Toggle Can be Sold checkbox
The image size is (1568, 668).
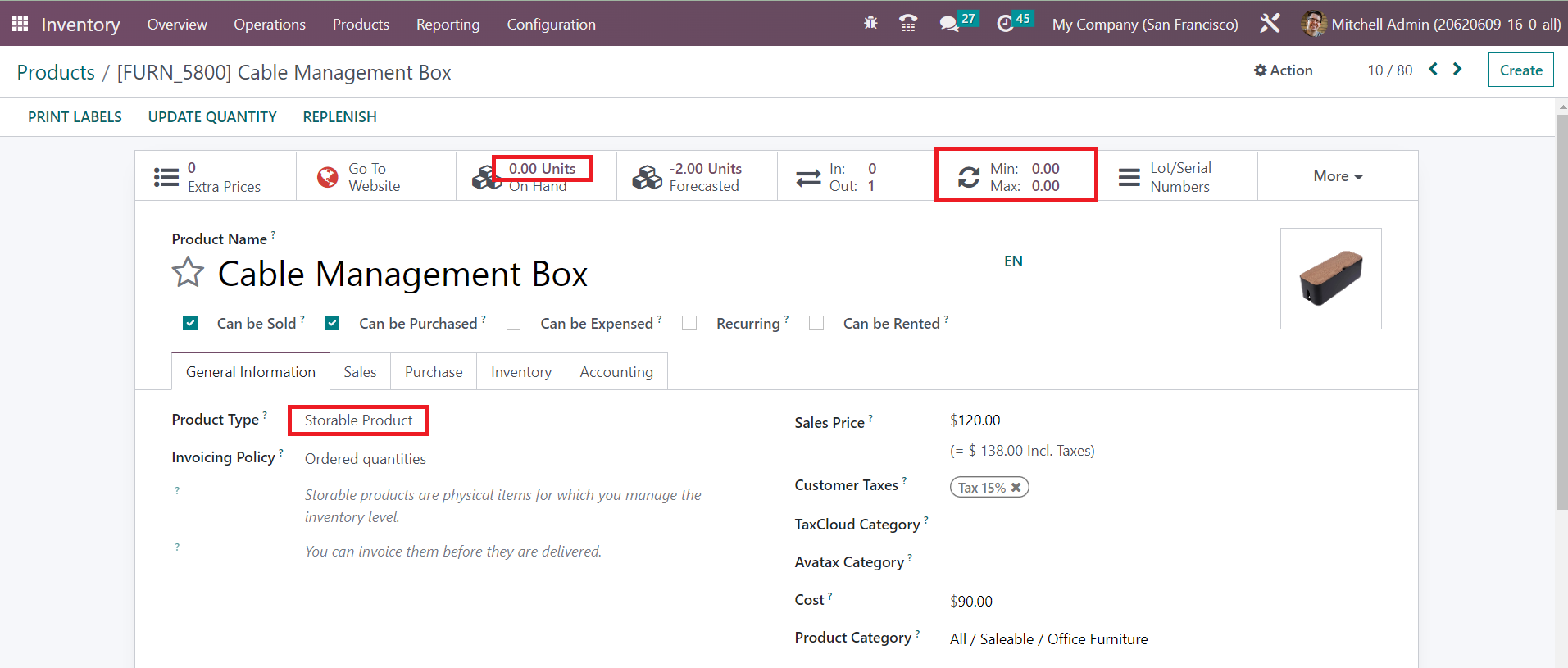[190, 323]
